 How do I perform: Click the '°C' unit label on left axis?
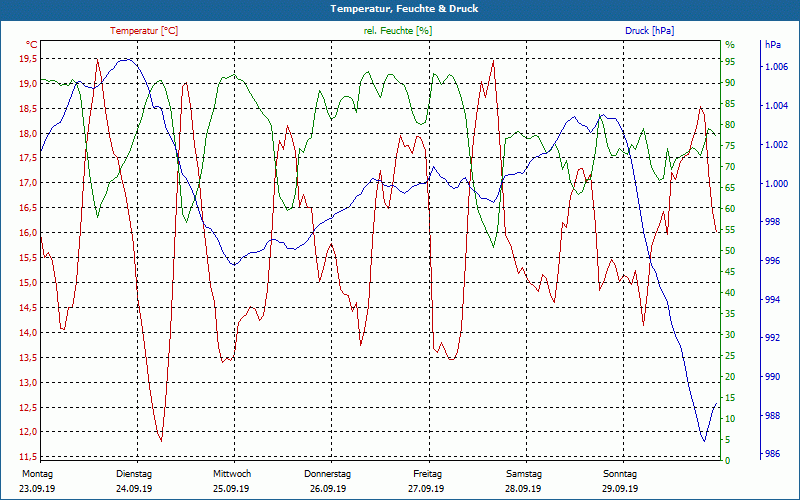[32, 45]
